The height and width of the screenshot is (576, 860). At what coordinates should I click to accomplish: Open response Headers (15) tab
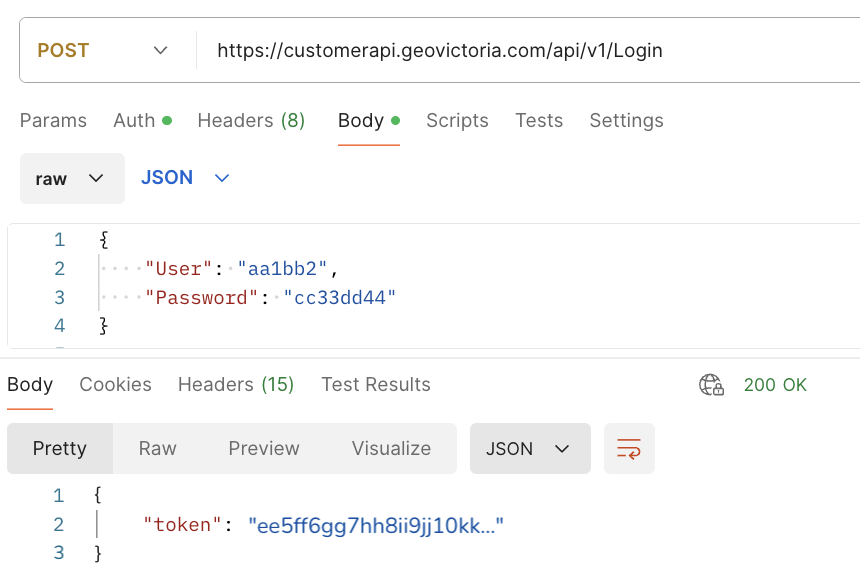236,385
